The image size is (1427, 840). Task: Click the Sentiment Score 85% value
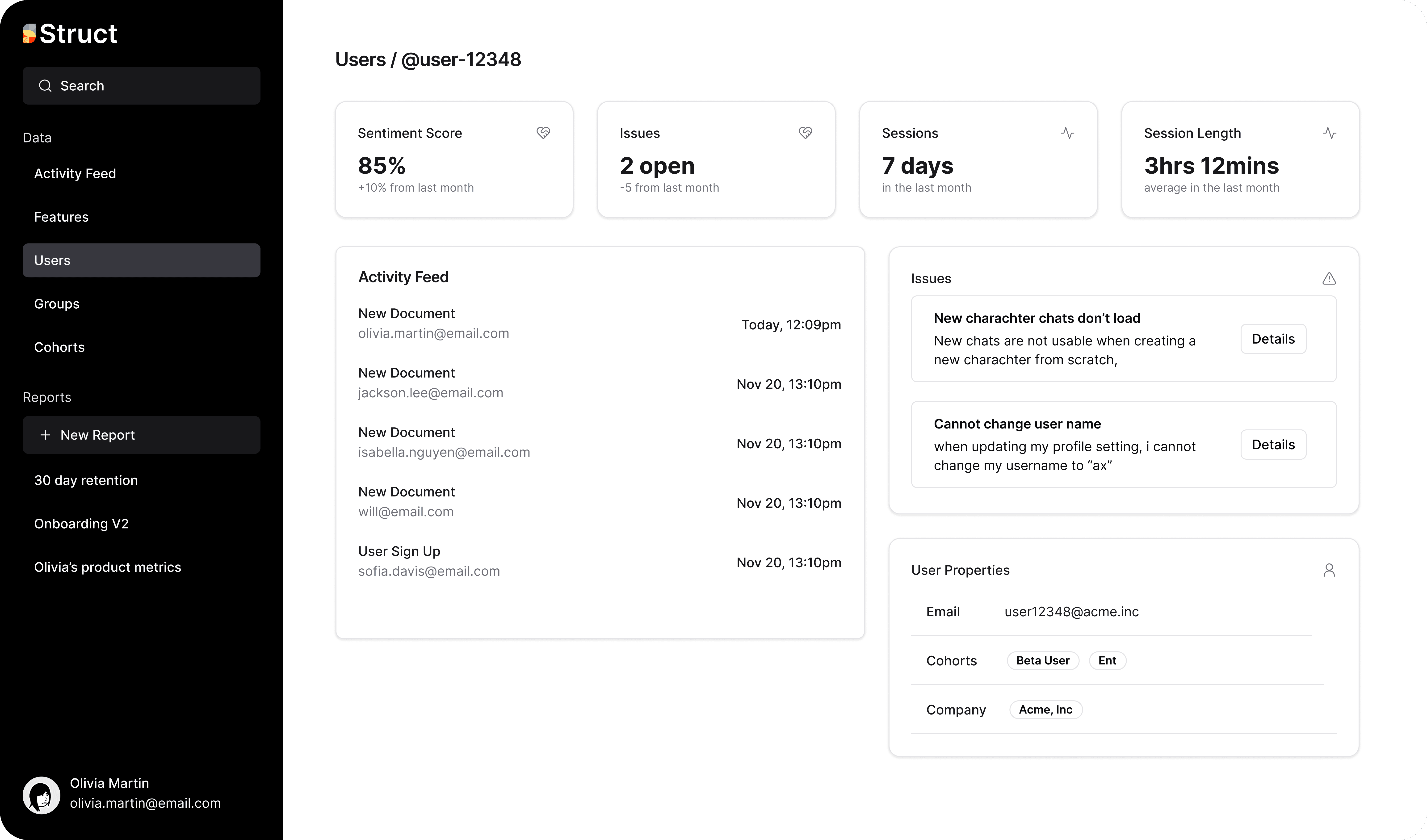point(382,166)
